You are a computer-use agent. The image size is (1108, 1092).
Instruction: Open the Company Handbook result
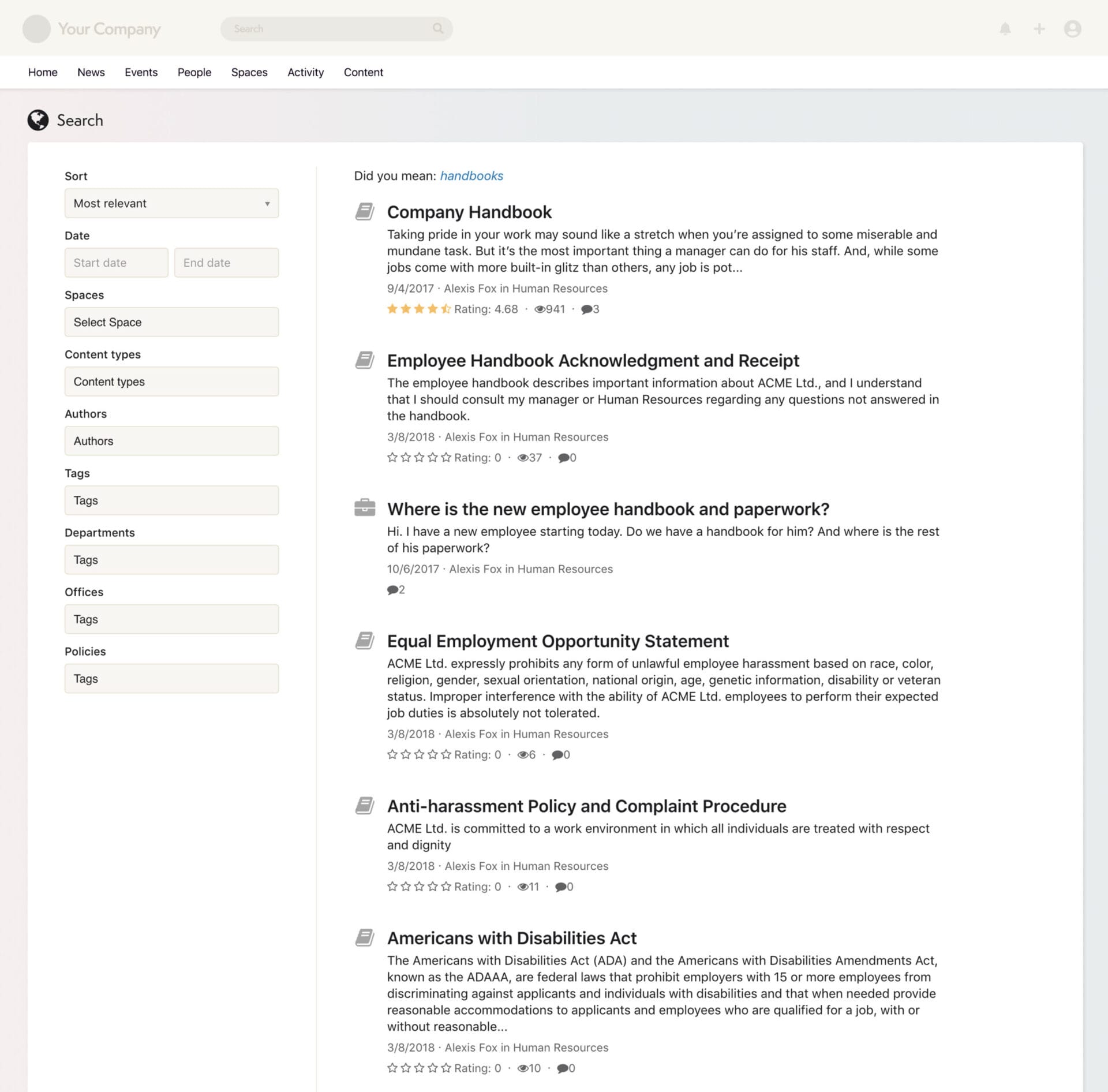tap(469, 212)
